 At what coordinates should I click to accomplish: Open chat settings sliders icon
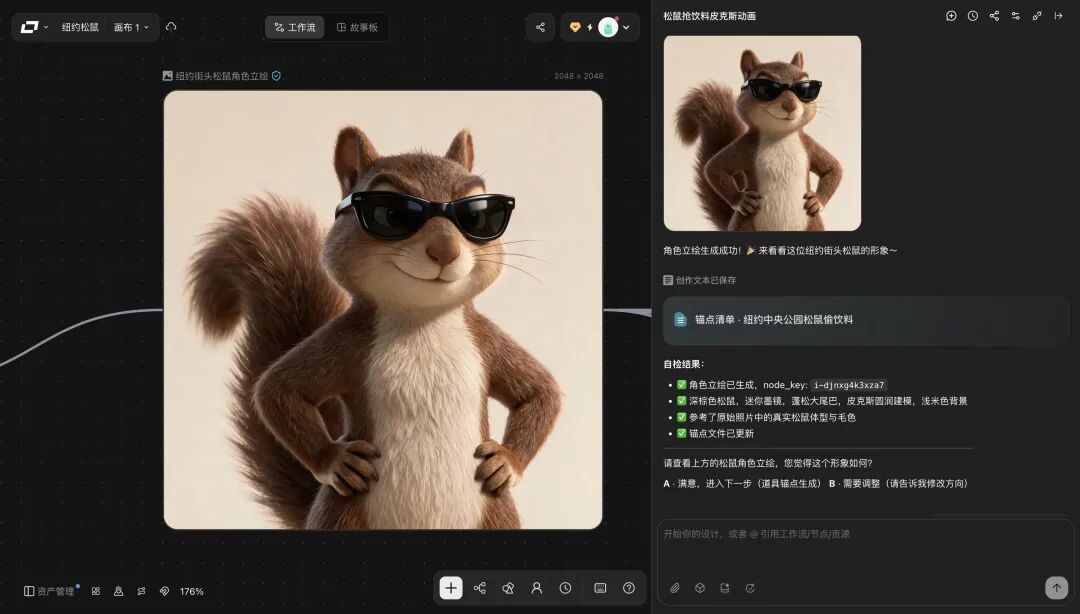click(x=1015, y=16)
